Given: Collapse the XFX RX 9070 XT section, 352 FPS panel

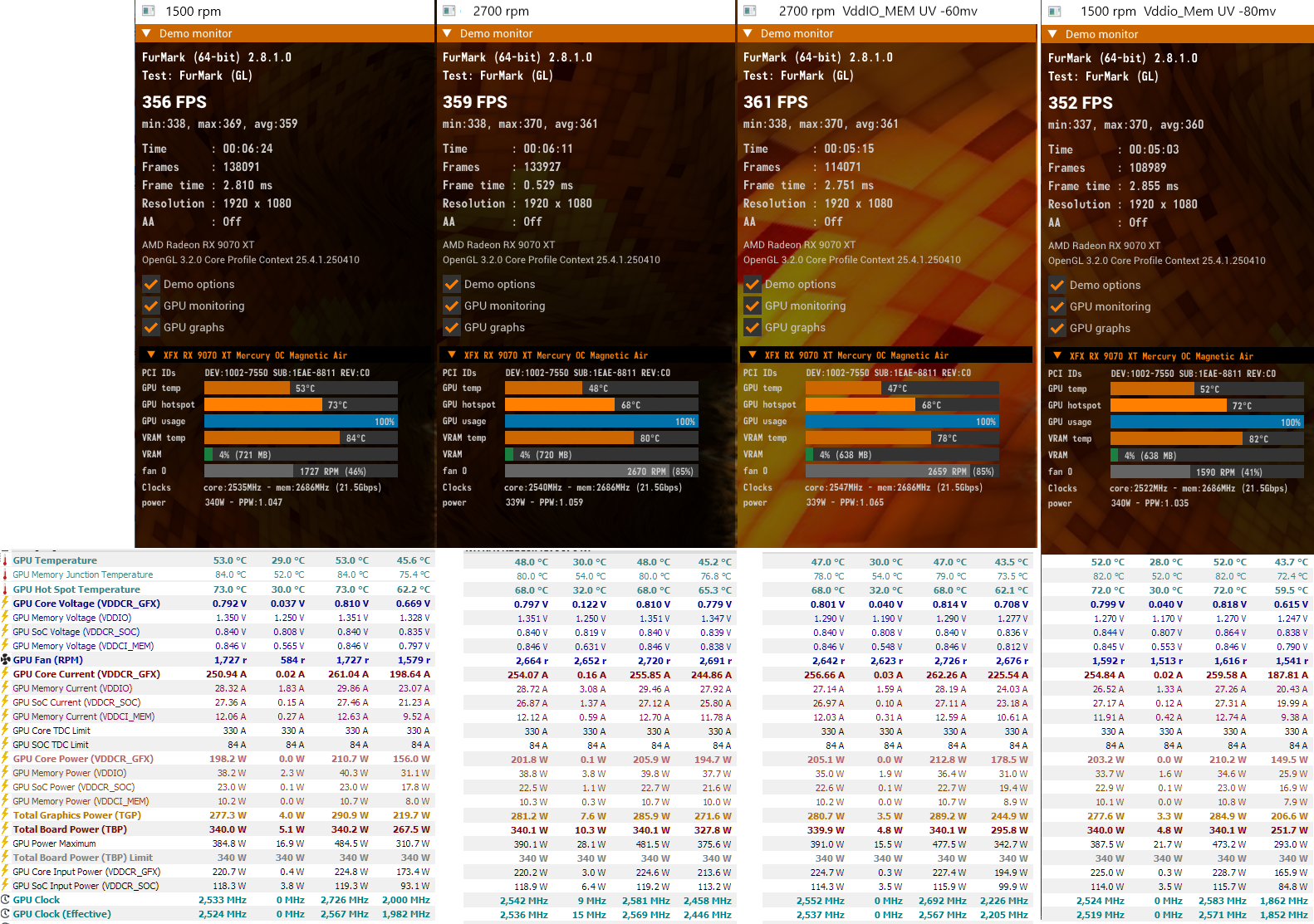Looking at the screenshot, I should [x=1057, y=355].
